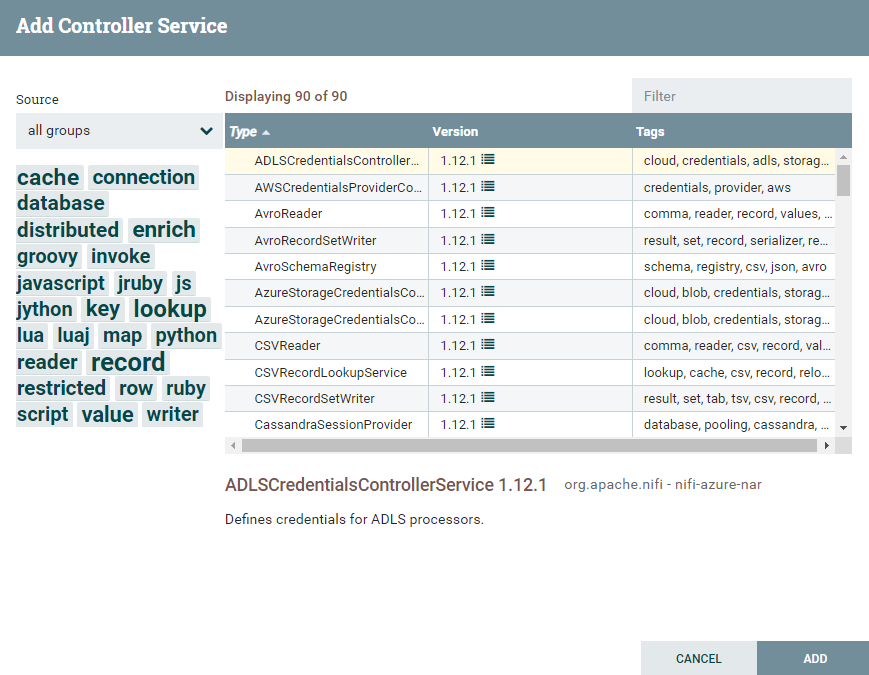Sort by Type column ascending arrow
The height and width of the screenshot is (675, 869).
pyautogui.click(x=266, y=132)
